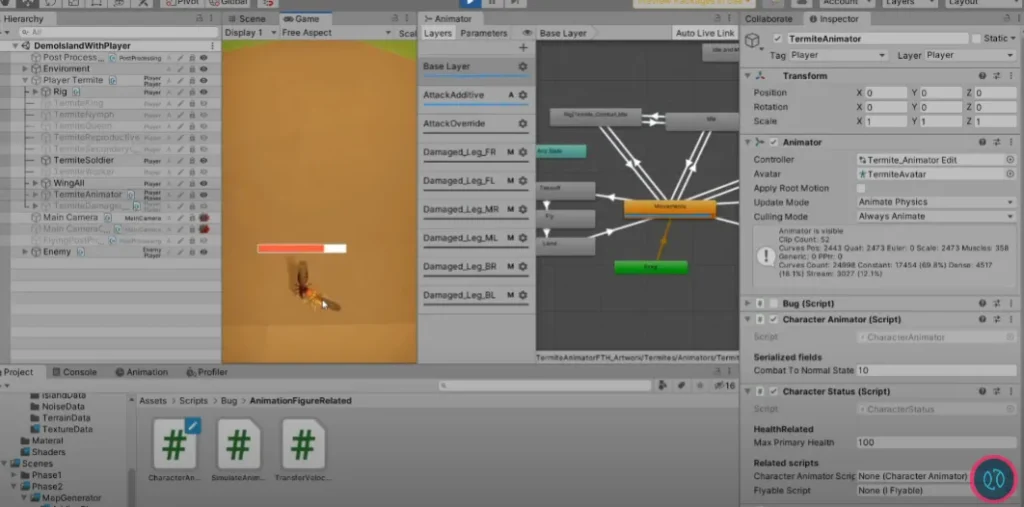Toggle Animator eye visibility icon beside Parameters
This screenshot has width=1024, height=507.
coord(527,33)
